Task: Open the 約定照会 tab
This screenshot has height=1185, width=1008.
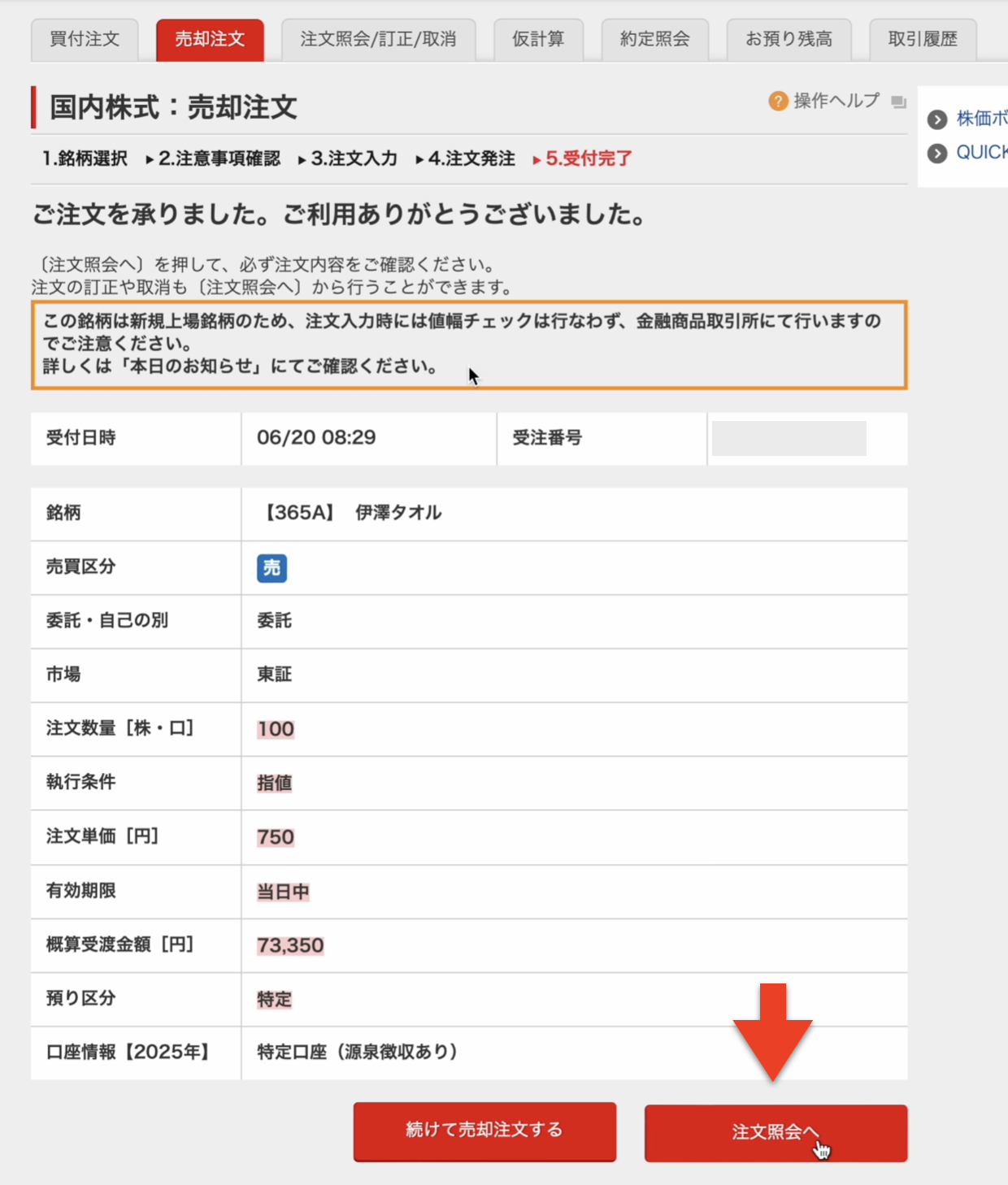Action: (x=655, y=38)
